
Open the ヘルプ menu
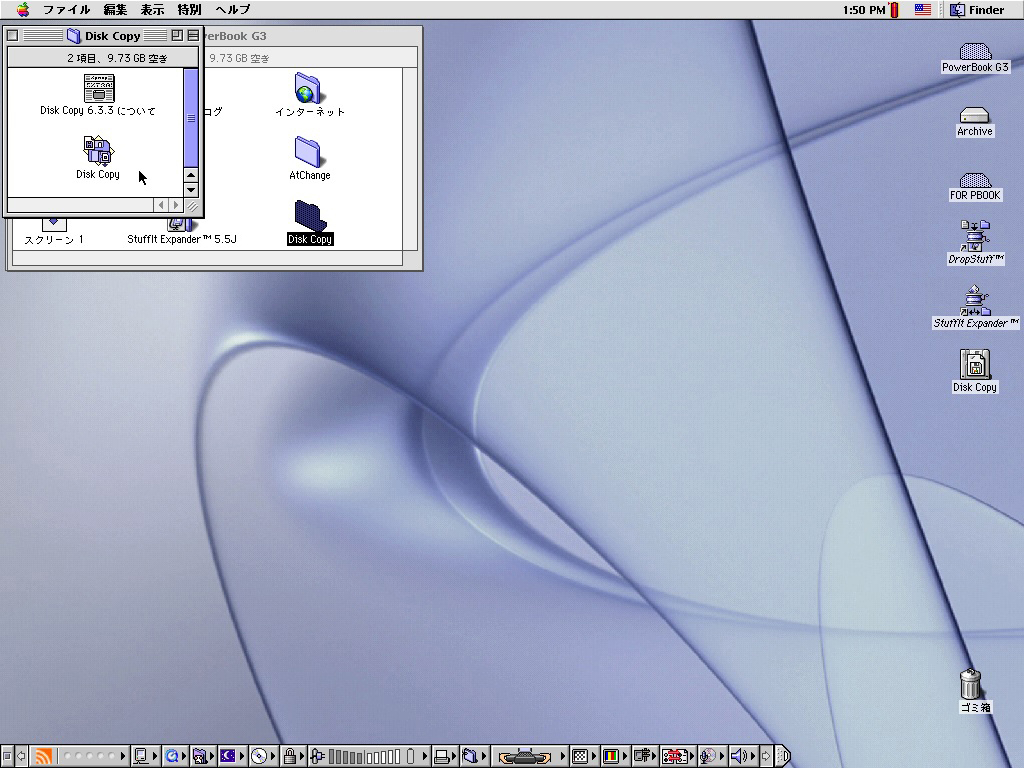(x=233, y=9)
